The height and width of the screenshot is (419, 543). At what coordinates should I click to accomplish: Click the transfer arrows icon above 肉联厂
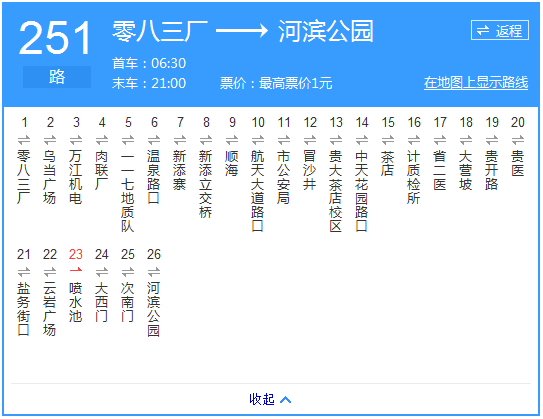click(102, 140)
